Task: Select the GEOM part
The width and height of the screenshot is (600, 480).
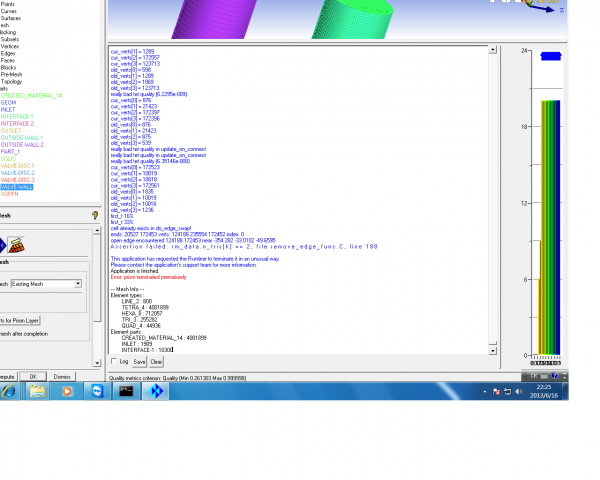Action: (8, 103)
